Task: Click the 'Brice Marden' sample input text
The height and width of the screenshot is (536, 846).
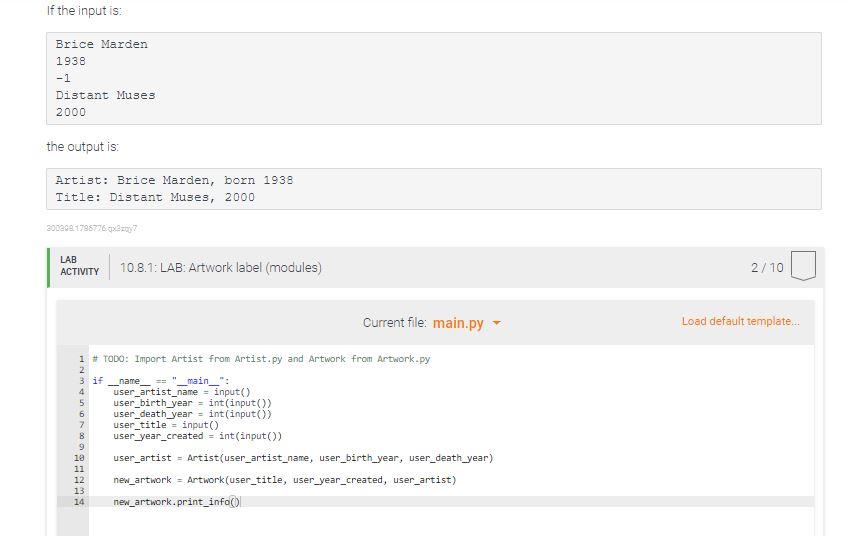Action: point(101,44)
